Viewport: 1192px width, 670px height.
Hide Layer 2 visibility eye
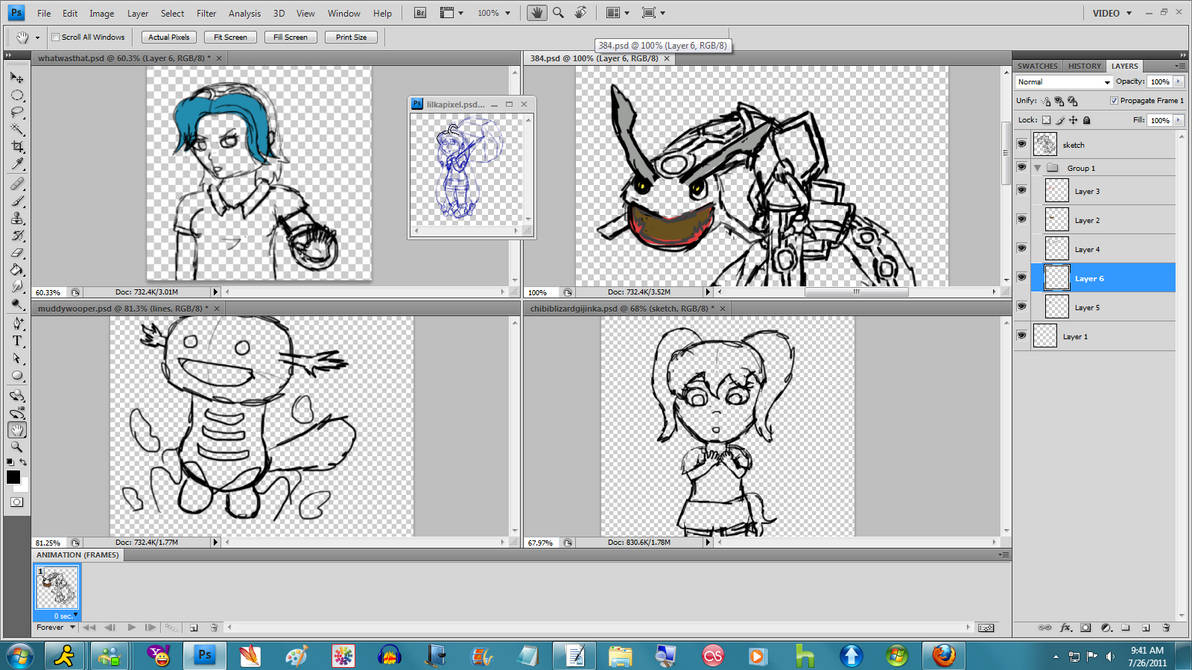(1022, 220)
